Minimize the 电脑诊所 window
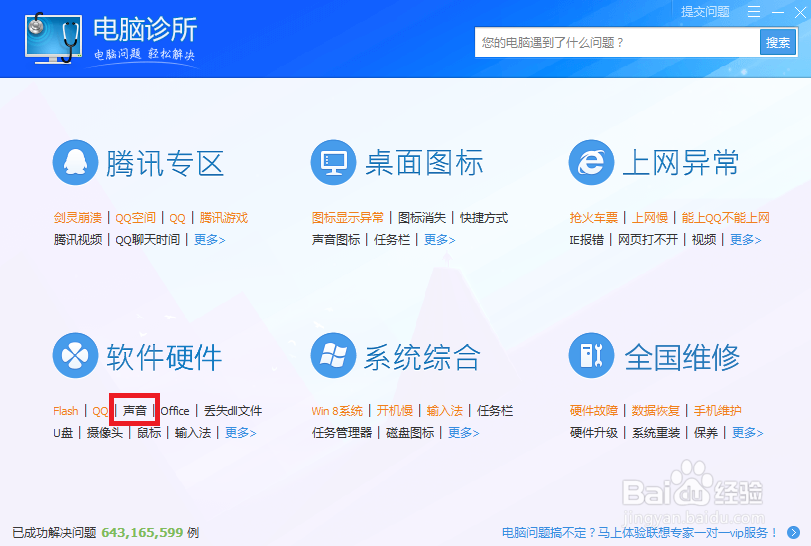The image size is (811, 546). tap(778, 12)
